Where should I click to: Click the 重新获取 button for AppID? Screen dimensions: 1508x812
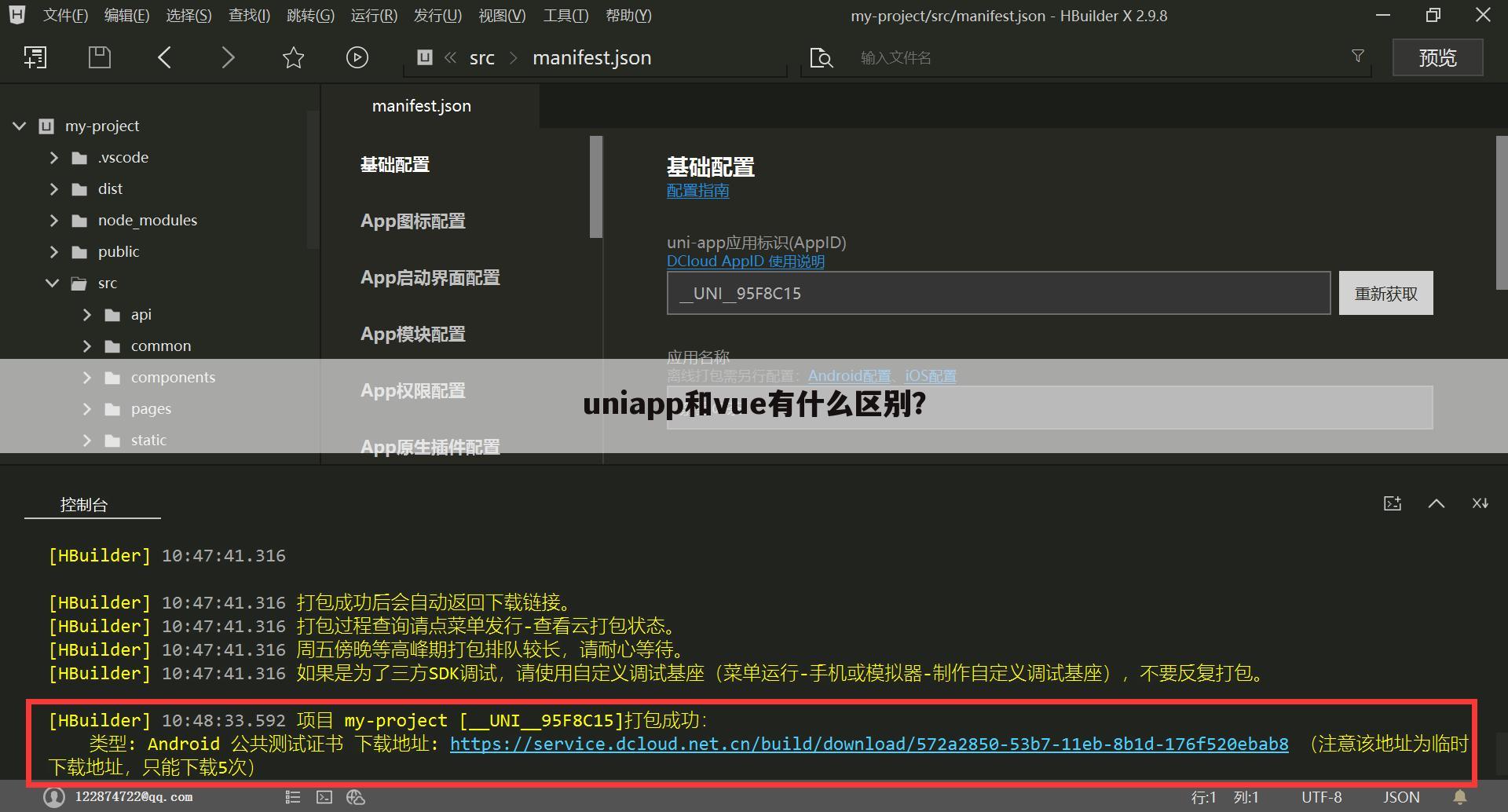(1385, 292)
